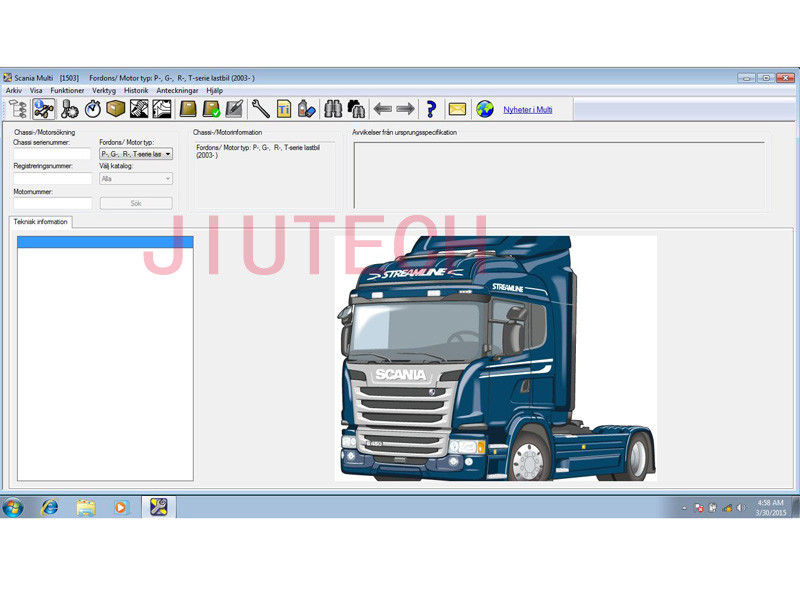Click the network tray icon
Viewport: 800px width, 600px height.
[727, 508]
